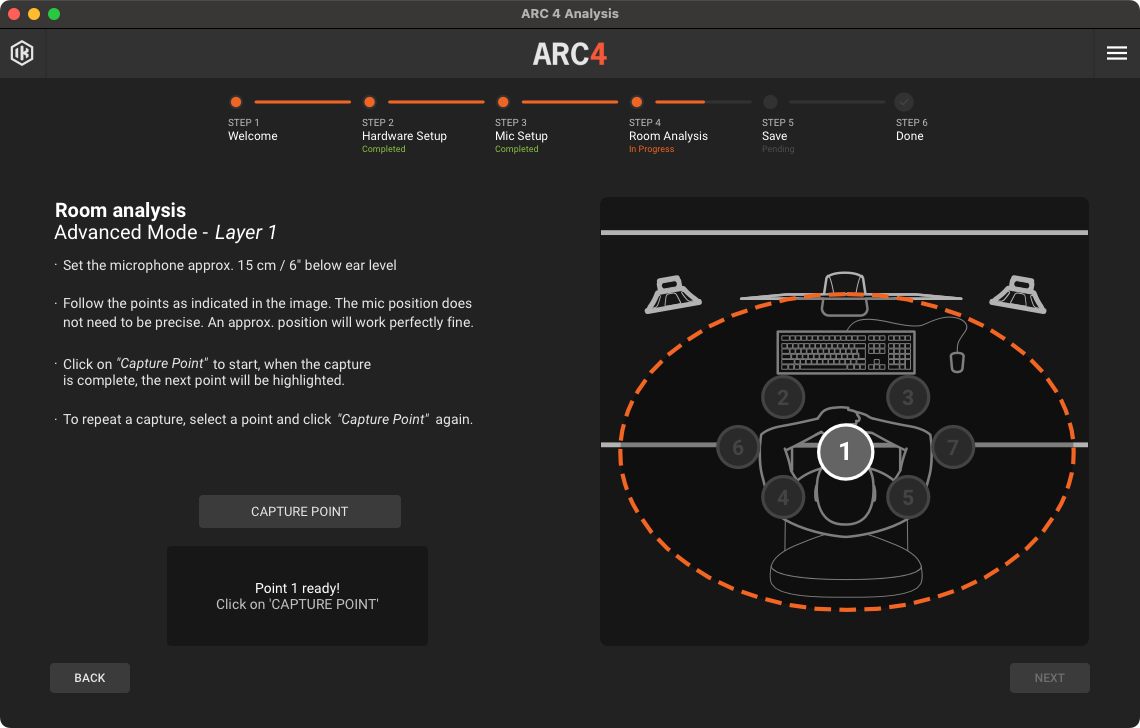The image size is (1140, 728).
Task: Click the 'Completed' status under Mic Setup
Action: click(517, 149)
